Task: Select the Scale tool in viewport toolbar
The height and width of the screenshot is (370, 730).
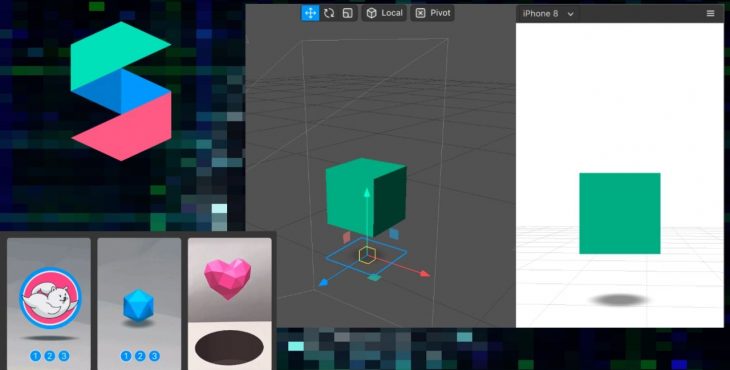Action: pos(348,13)
